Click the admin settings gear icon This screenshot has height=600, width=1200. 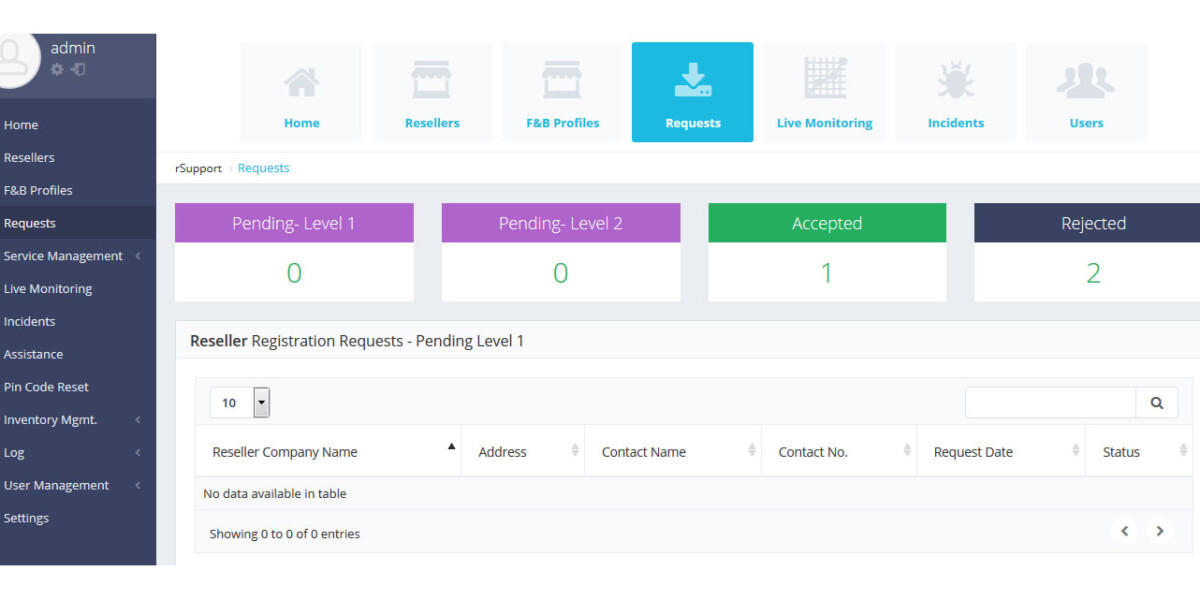[57, 69]
